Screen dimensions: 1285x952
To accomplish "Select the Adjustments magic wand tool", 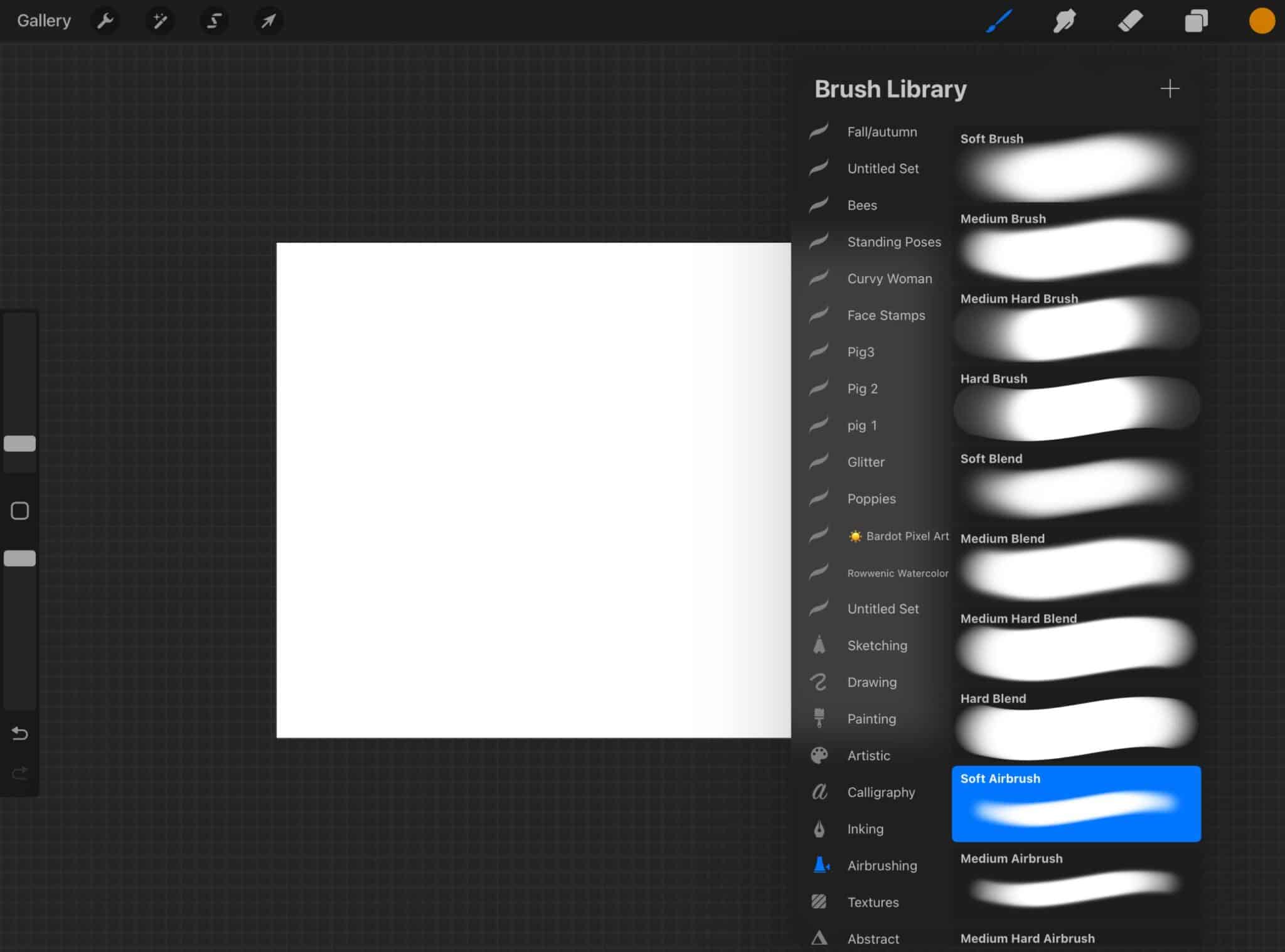I will click(159, 20).
